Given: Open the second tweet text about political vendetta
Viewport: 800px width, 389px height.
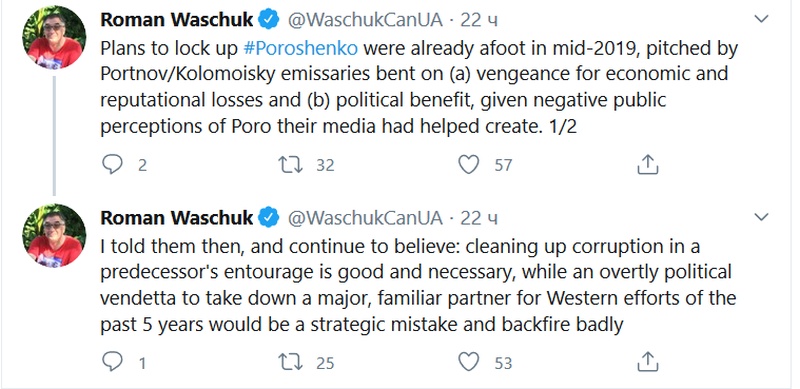Looking at the screenshot, I should [x=418, y=285].
